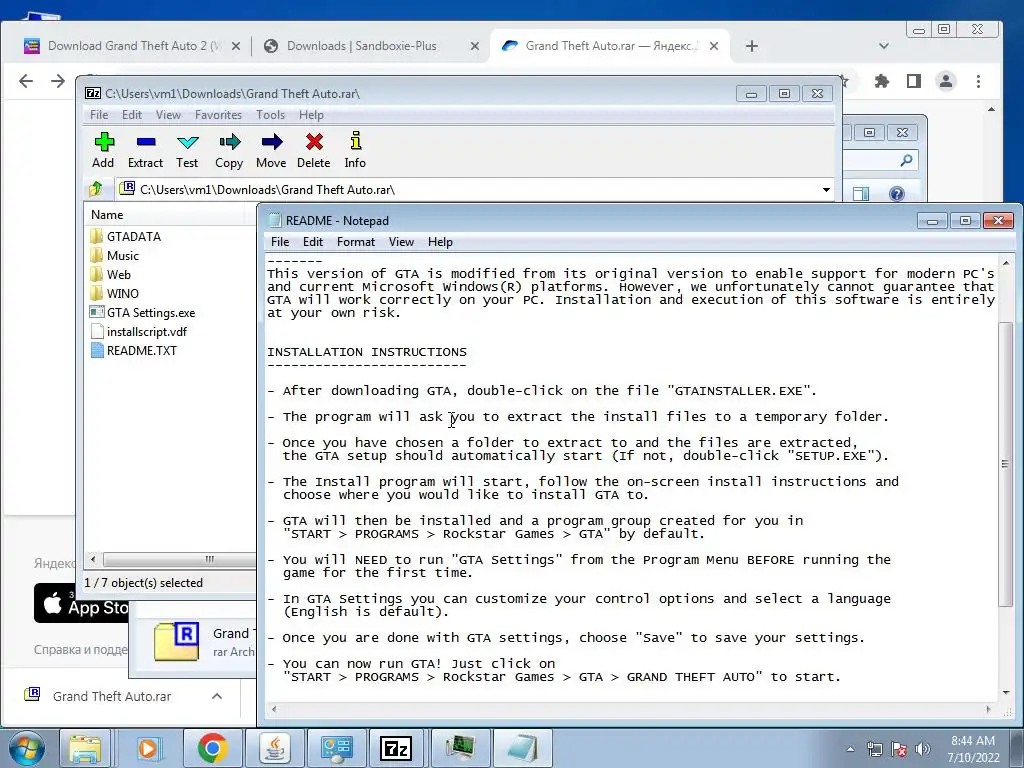Open the Notepad Help menu
1024x768 pixels.
click(440, 242)
